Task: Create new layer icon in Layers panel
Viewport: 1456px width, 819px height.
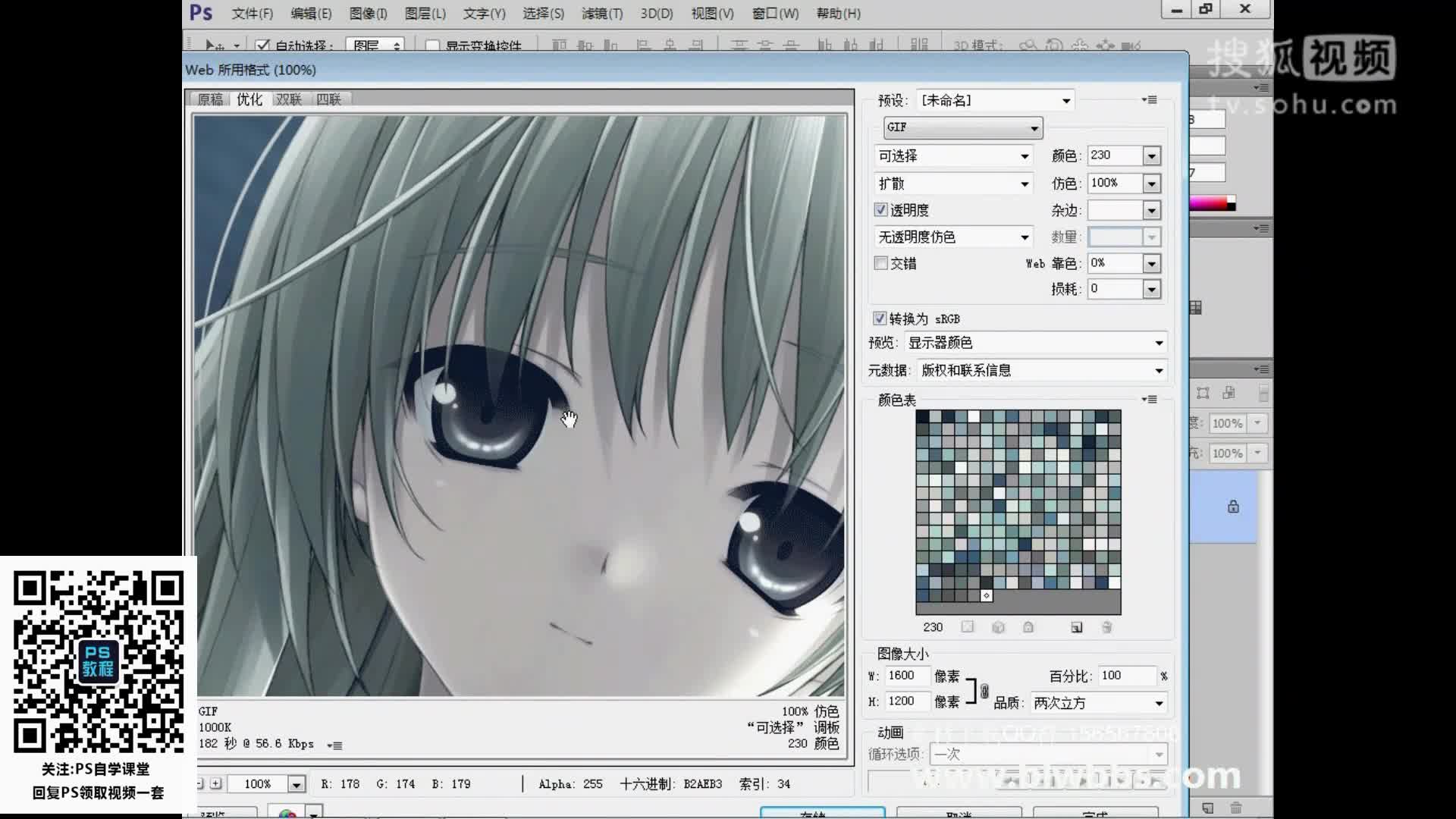Action: coord(1208,808)
